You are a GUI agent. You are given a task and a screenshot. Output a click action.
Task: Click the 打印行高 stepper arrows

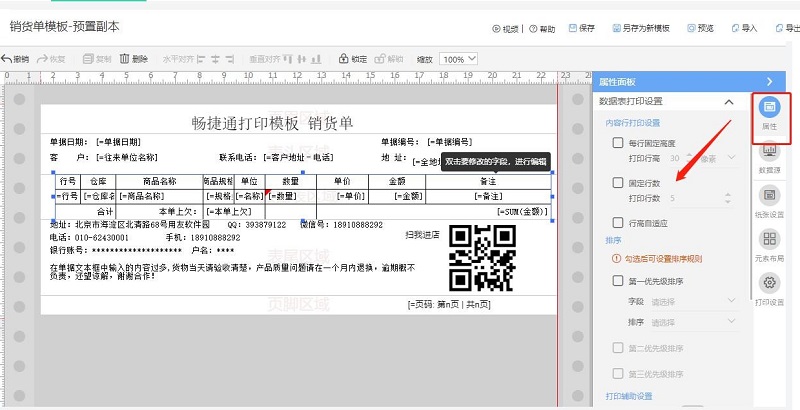pyautogui.click(x=689, y=158)
